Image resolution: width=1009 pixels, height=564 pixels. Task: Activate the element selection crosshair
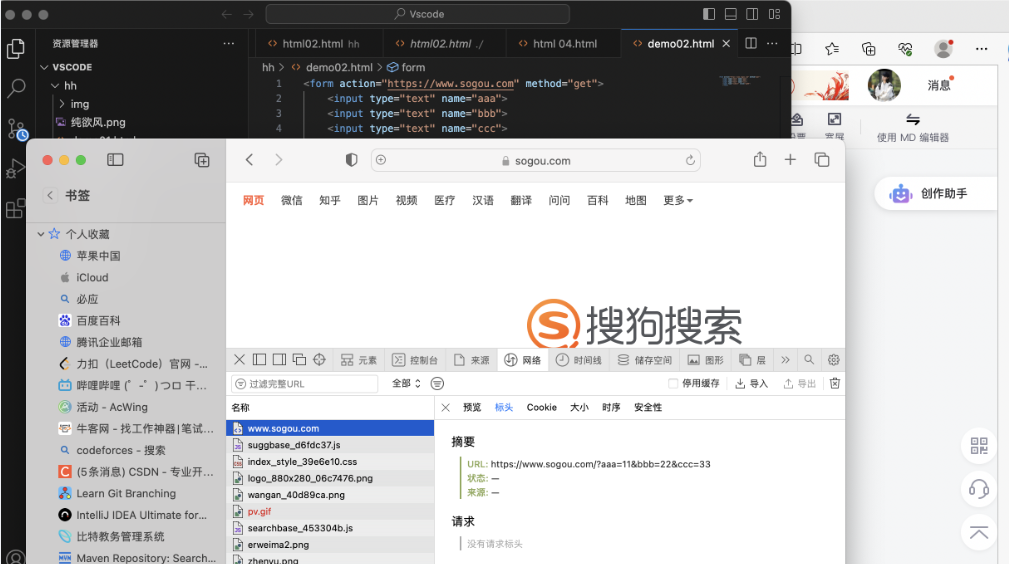(x=319, y=359)
